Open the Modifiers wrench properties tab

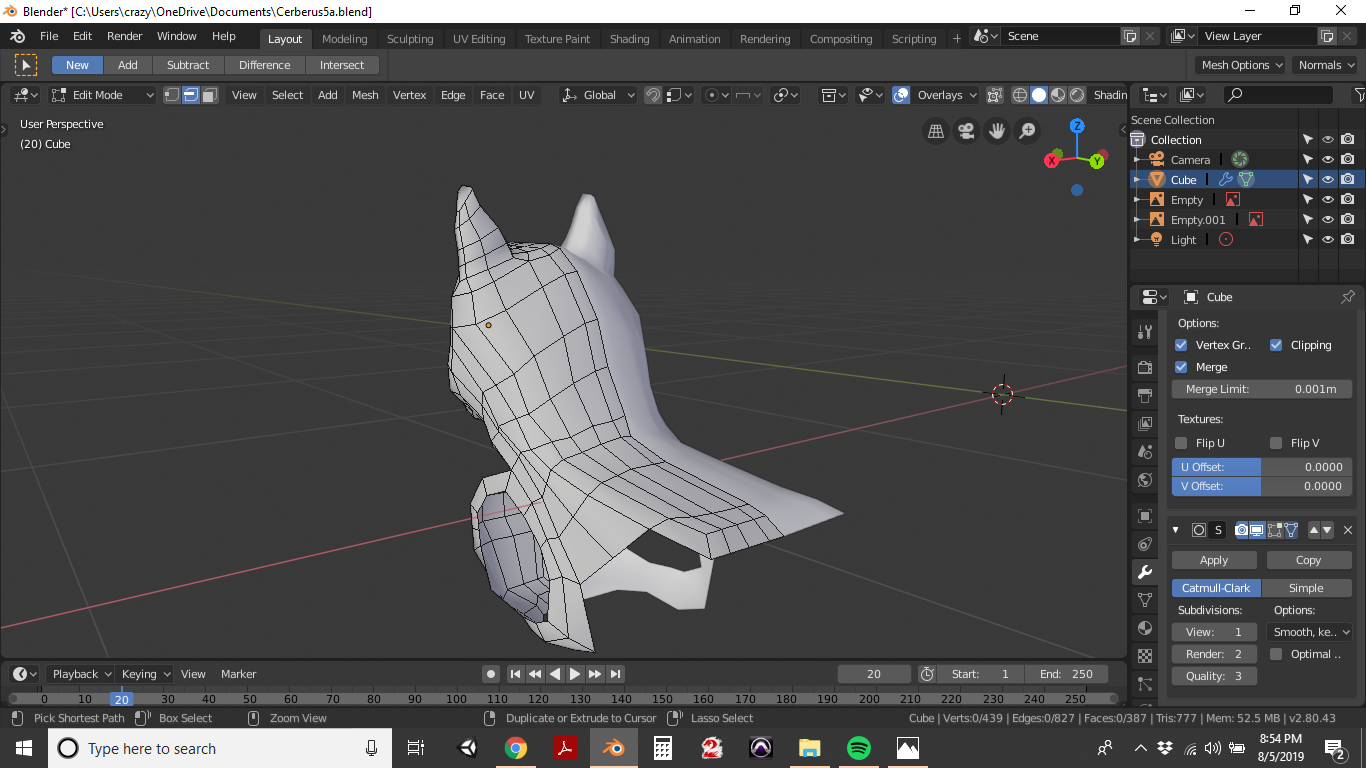[x=1145, y=572]
